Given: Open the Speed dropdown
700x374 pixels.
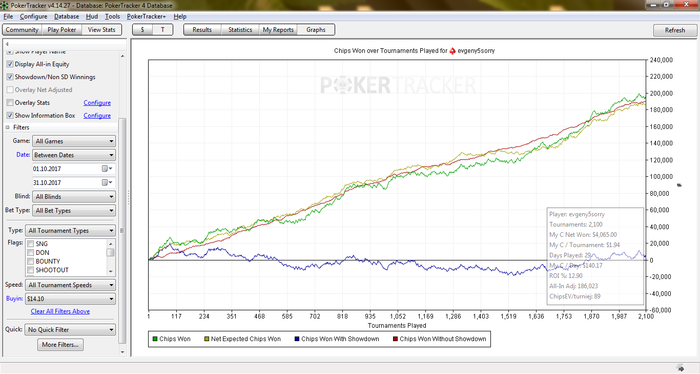Looking at the screenshot, I should coord(71,285).
